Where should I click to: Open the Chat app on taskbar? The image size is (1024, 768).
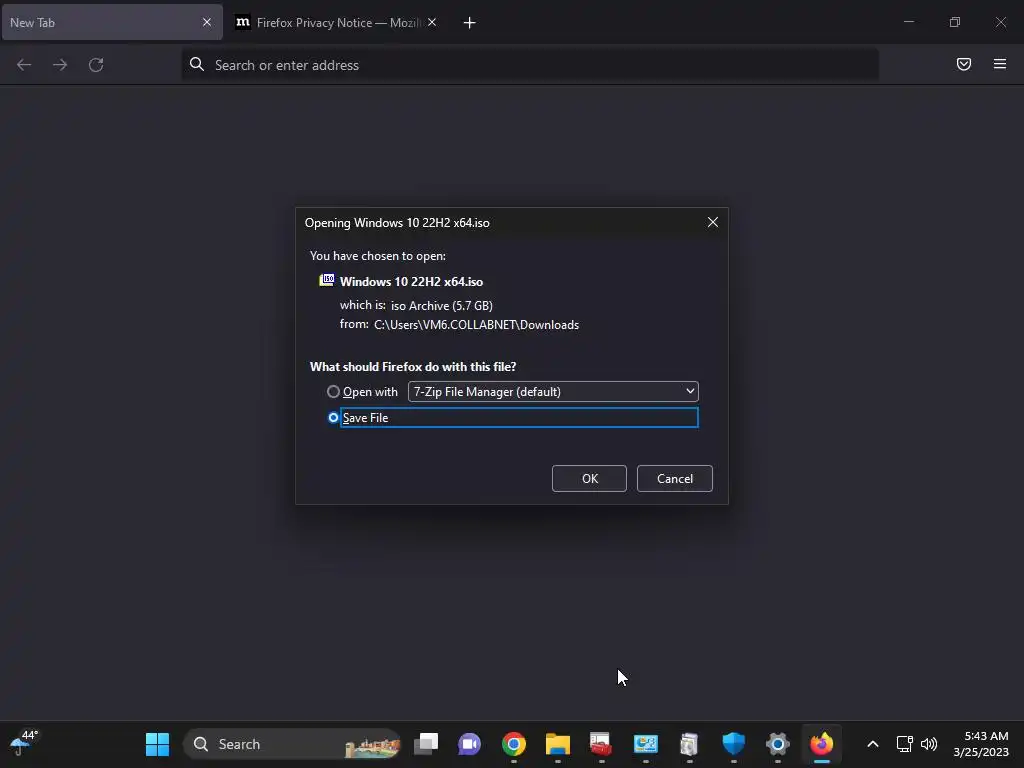pos(470,744)
